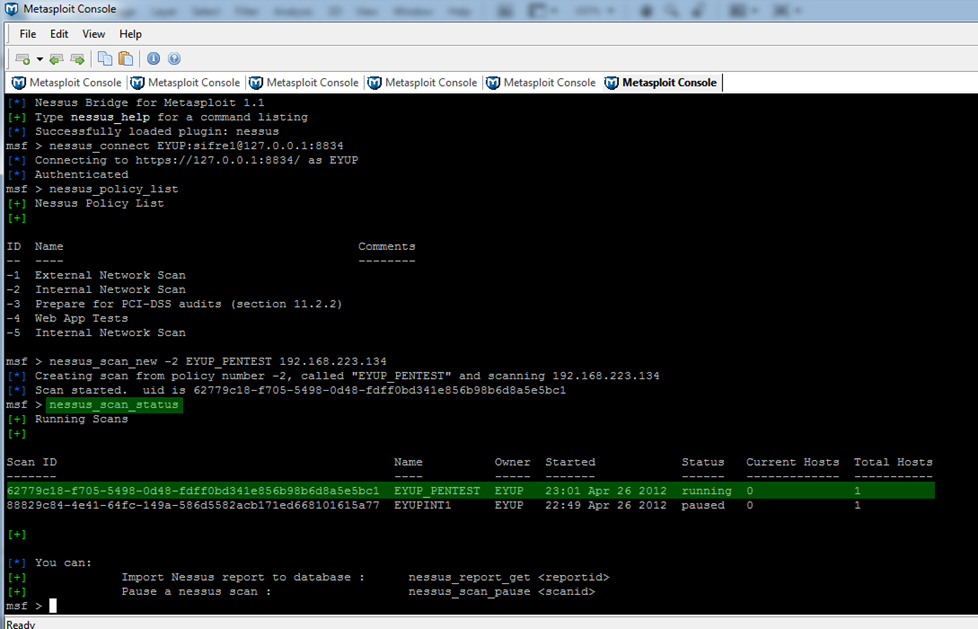The image size is (978, 629).
Task: Click 'nessus_scan_pause <scanid>' text
Action: point(501,592)
